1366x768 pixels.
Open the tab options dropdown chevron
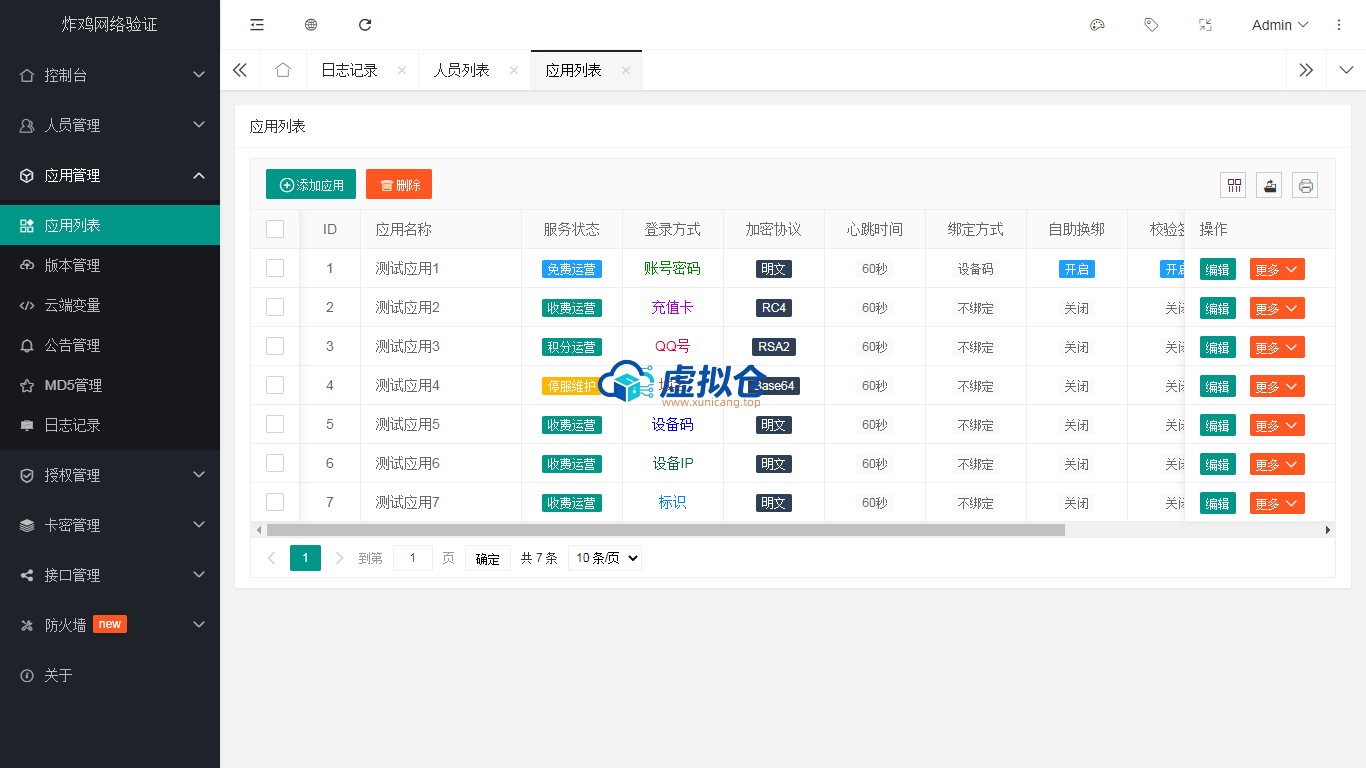(x=1346, y=70)
